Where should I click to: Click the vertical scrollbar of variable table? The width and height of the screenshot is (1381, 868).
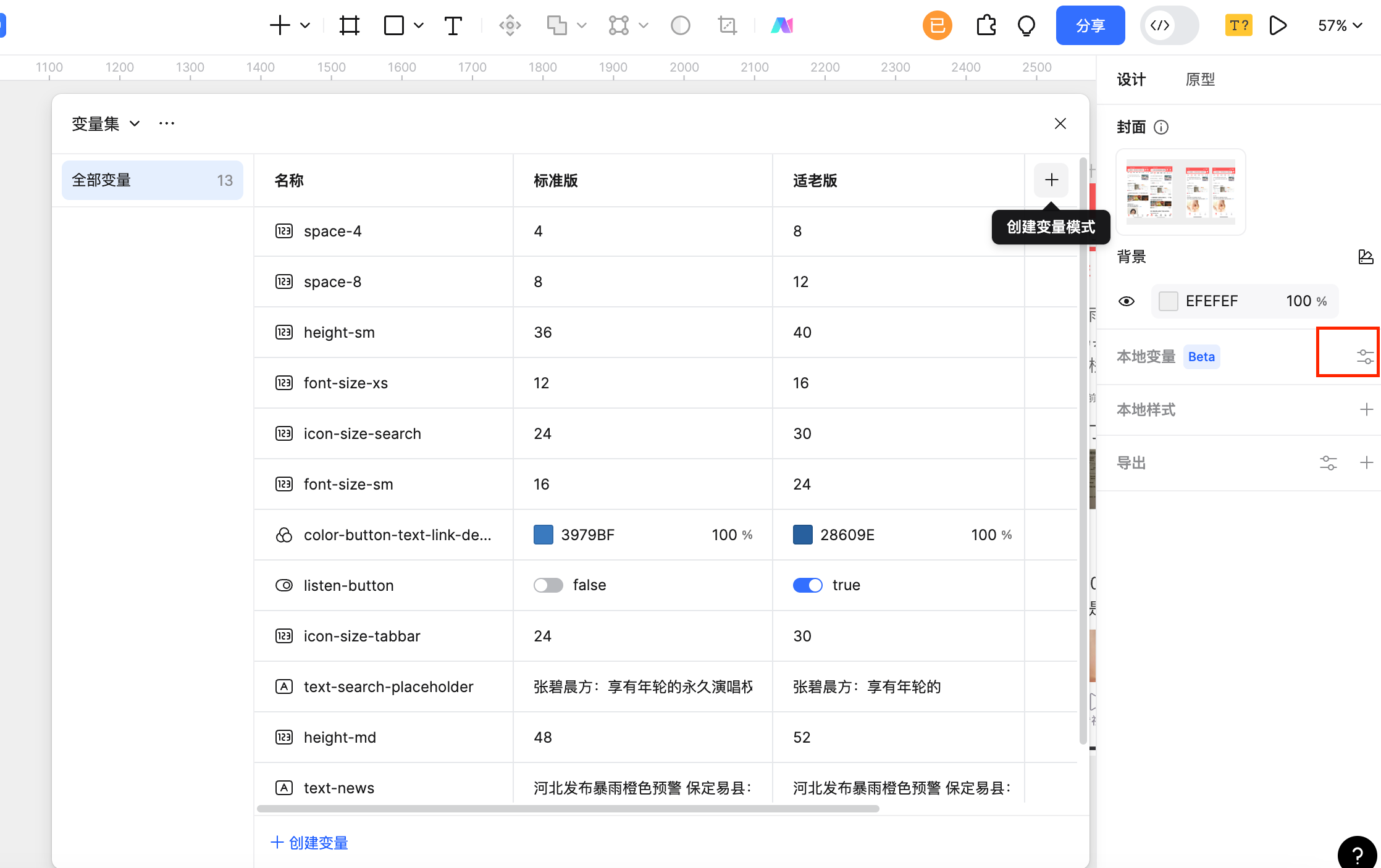point(1083,451)
